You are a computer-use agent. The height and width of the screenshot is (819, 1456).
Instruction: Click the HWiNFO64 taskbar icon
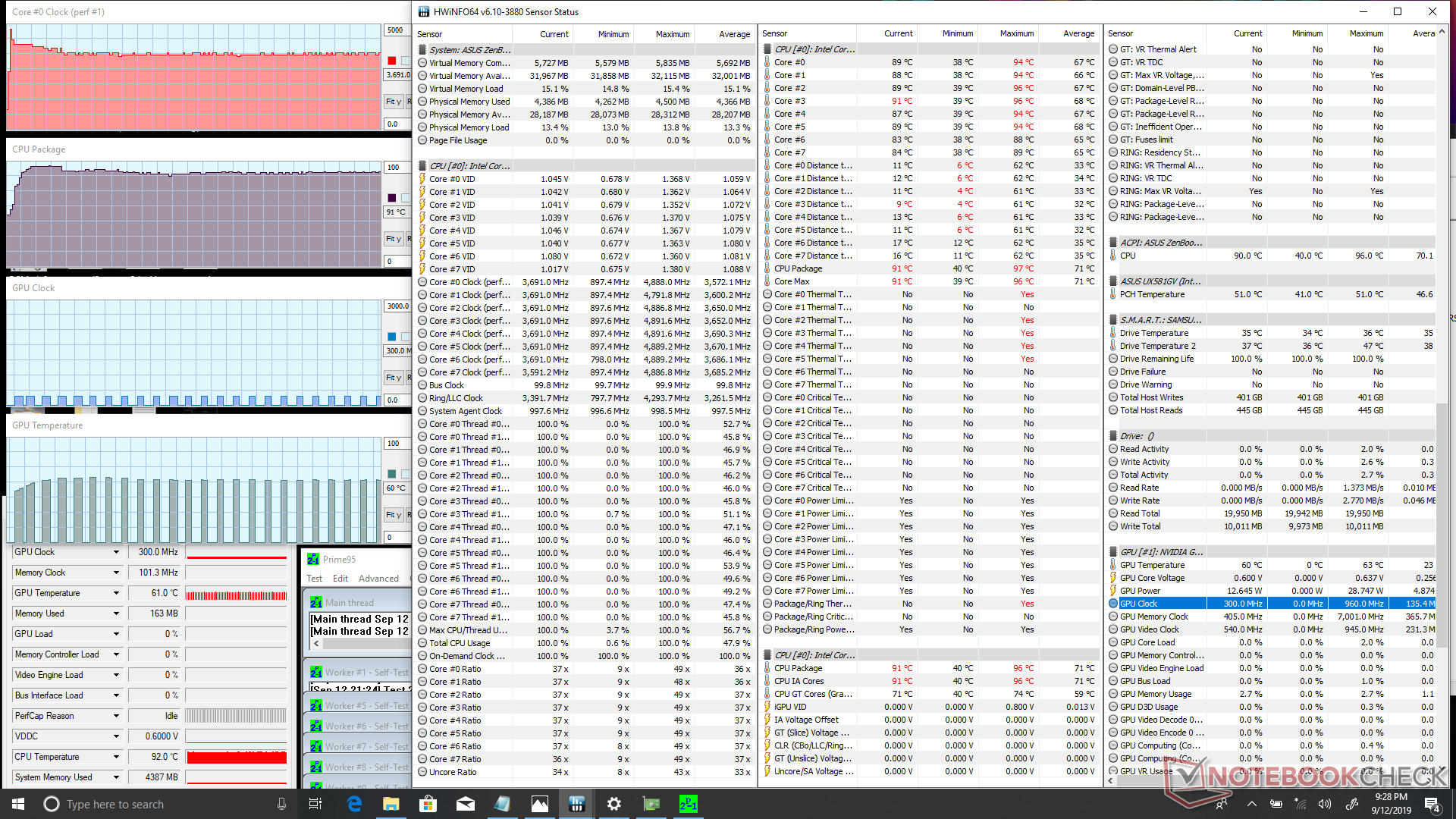[576, 804]
